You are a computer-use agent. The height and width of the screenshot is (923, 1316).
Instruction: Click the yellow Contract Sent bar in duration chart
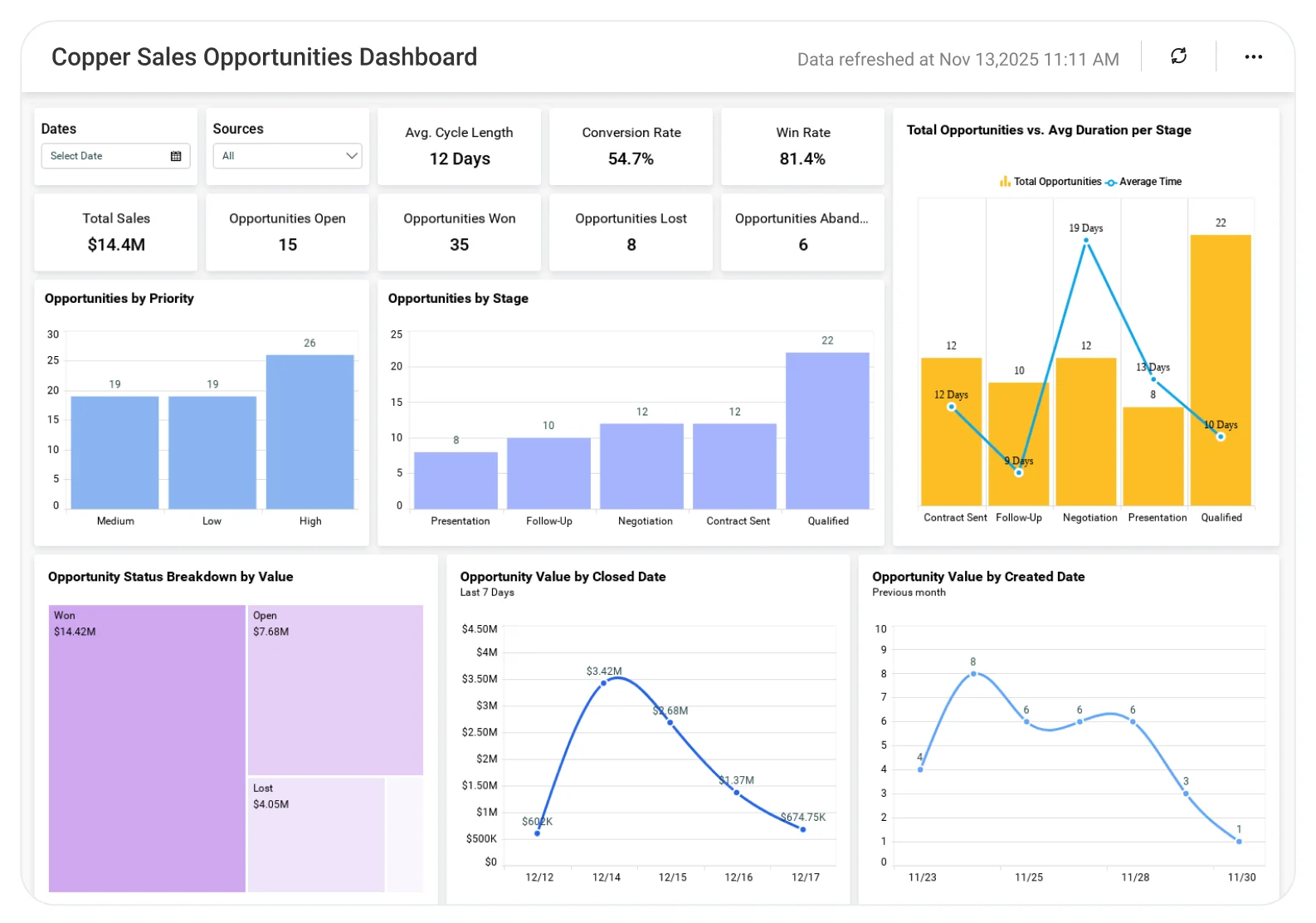click(951, 432)
